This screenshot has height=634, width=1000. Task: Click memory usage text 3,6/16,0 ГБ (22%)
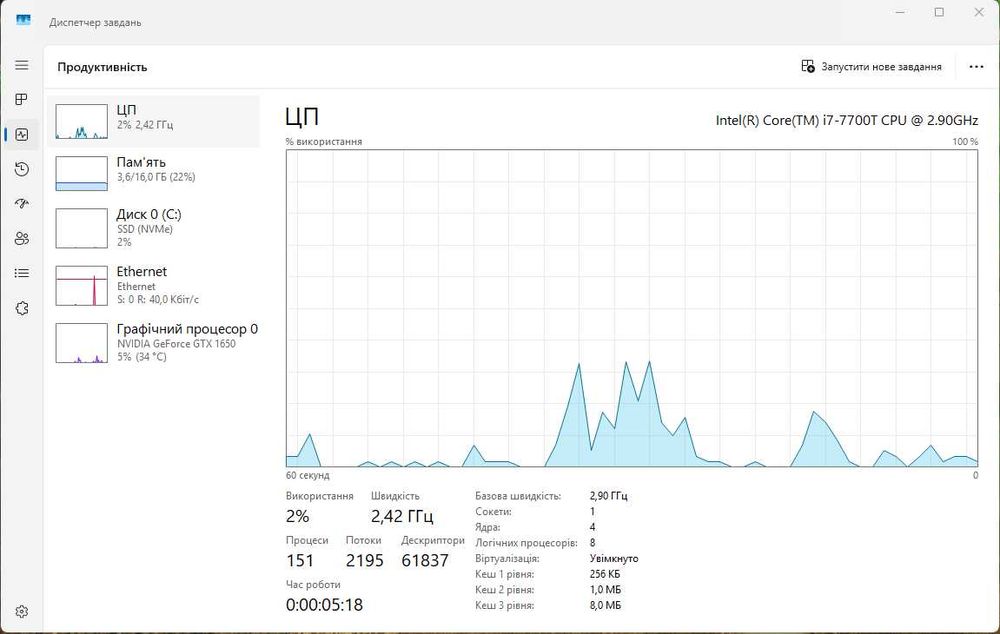click(x=156, y=177)
